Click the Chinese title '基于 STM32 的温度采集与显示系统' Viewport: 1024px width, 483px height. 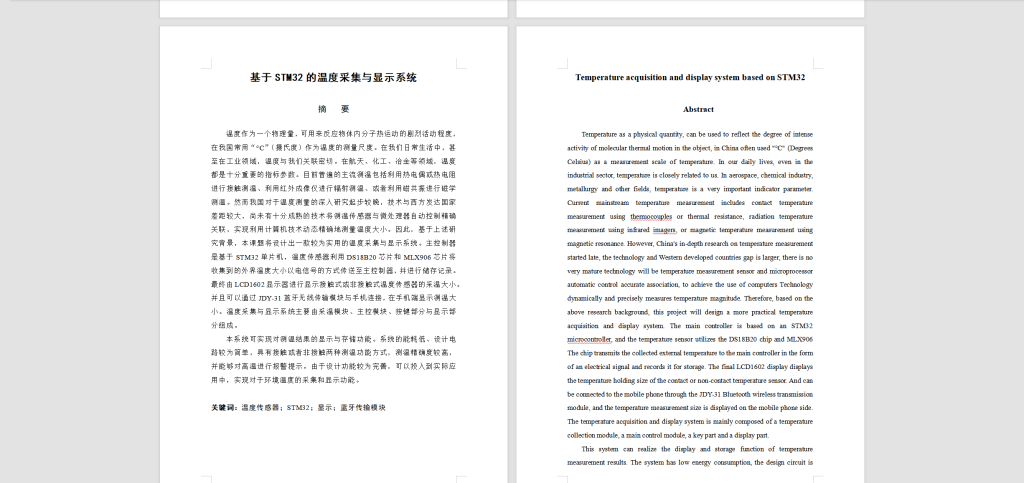(333, 78)
